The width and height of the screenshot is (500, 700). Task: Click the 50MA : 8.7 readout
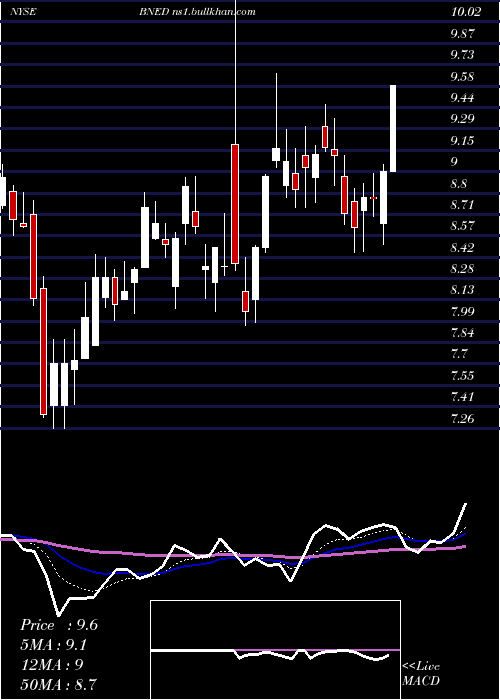coord(59,684)
